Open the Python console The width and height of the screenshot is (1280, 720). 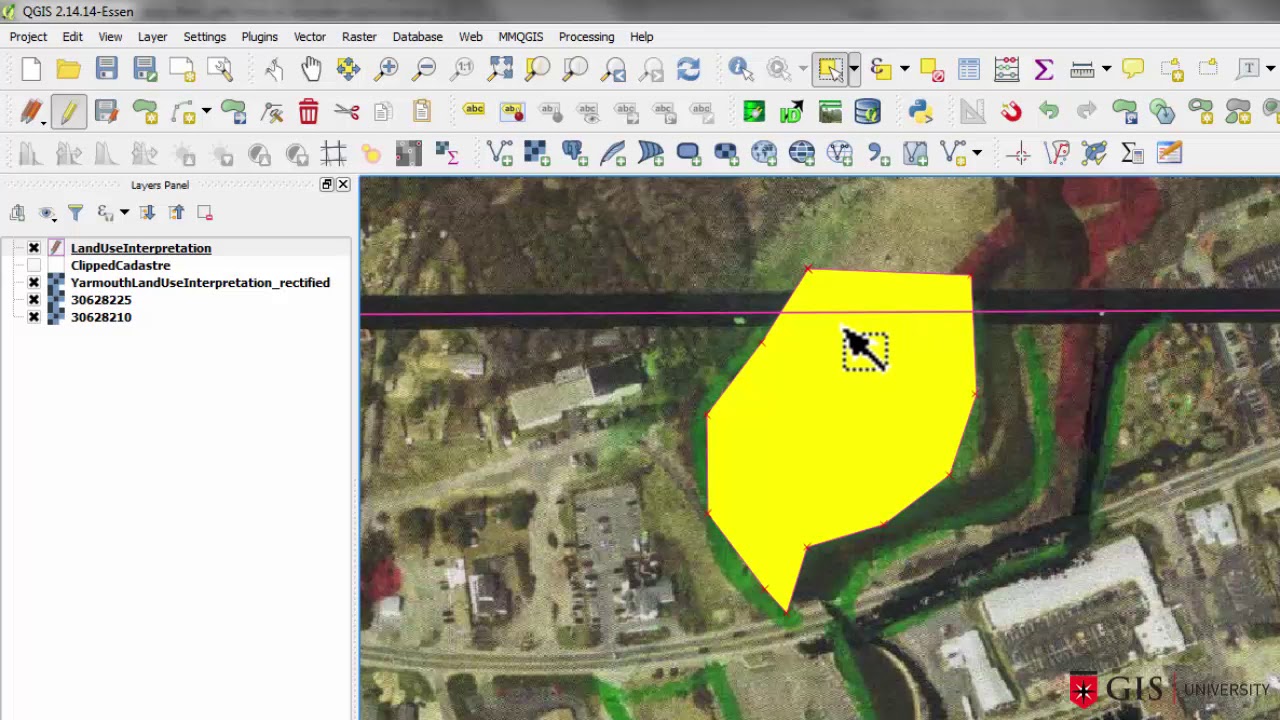coord(920,111)
